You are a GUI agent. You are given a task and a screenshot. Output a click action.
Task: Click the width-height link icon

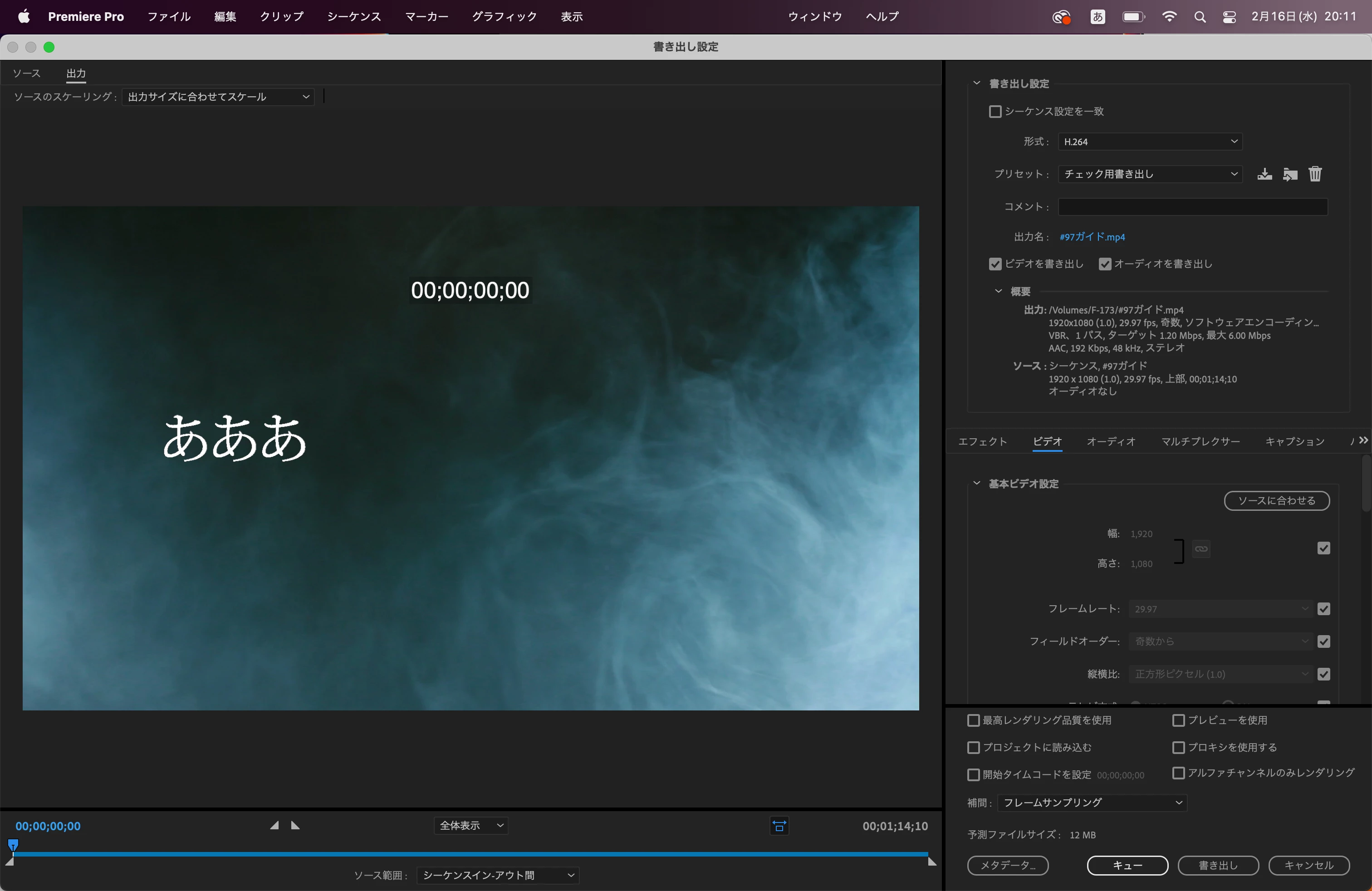point(1201,548)
